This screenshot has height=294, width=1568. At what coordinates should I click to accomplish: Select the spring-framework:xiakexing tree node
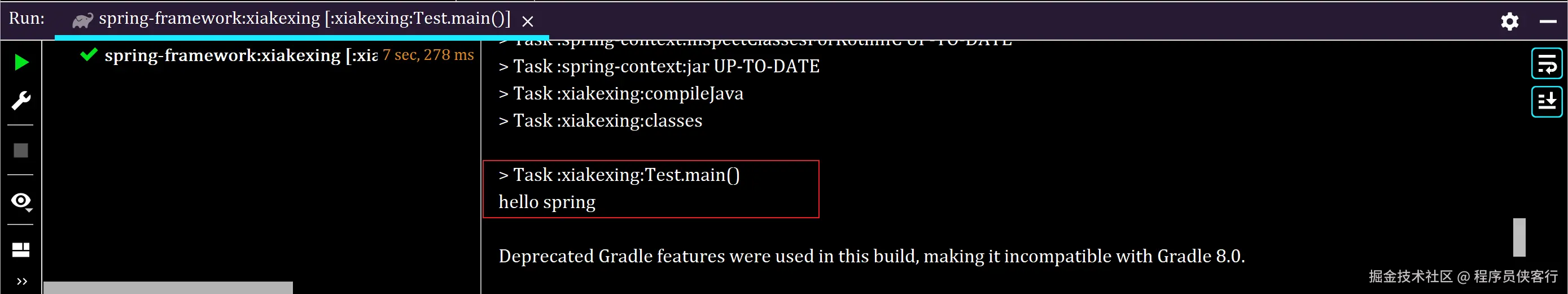click(241, 55)
